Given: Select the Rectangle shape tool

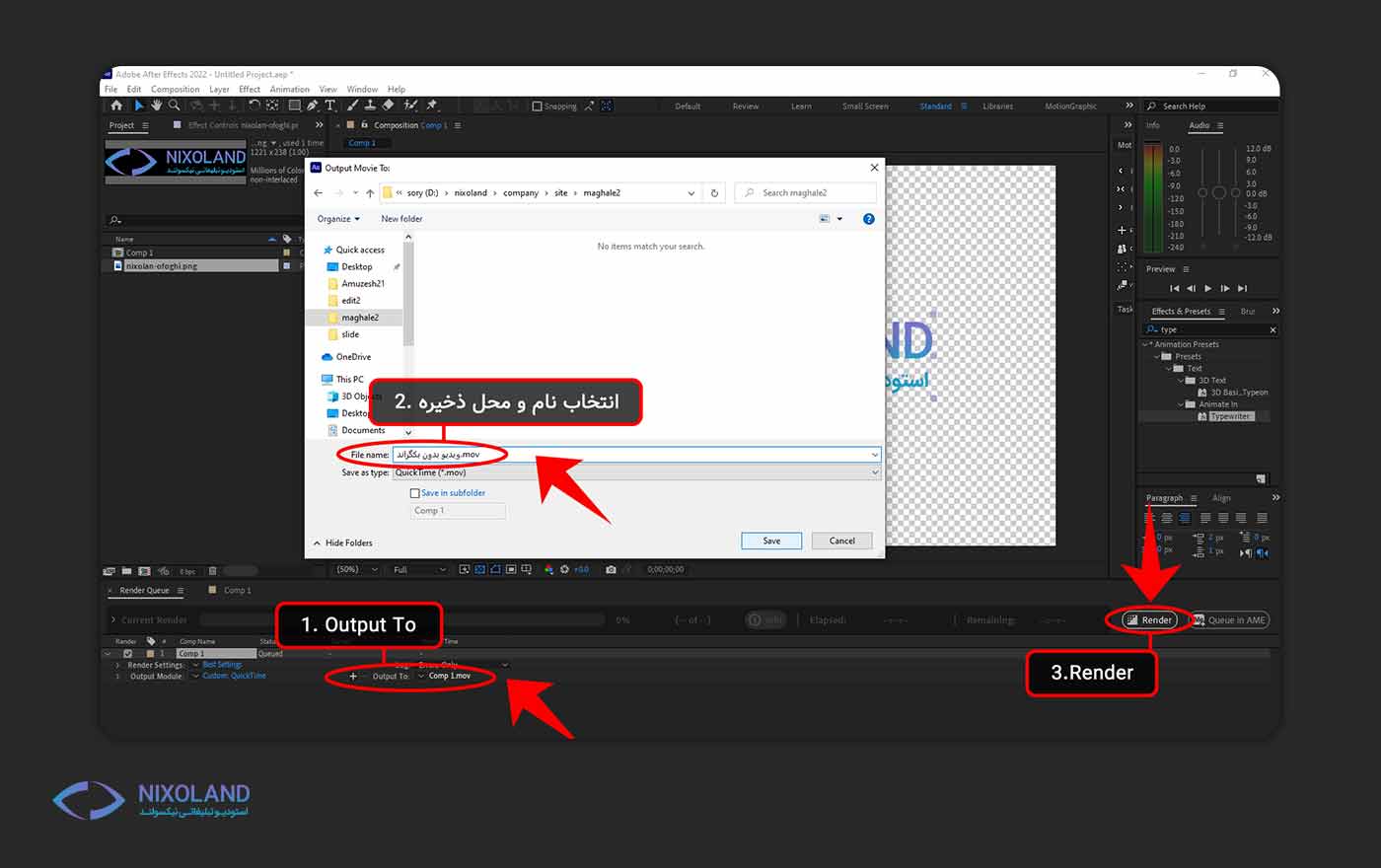Looking at the screenshot, I should pyautogui.click(x=294, y=106).
